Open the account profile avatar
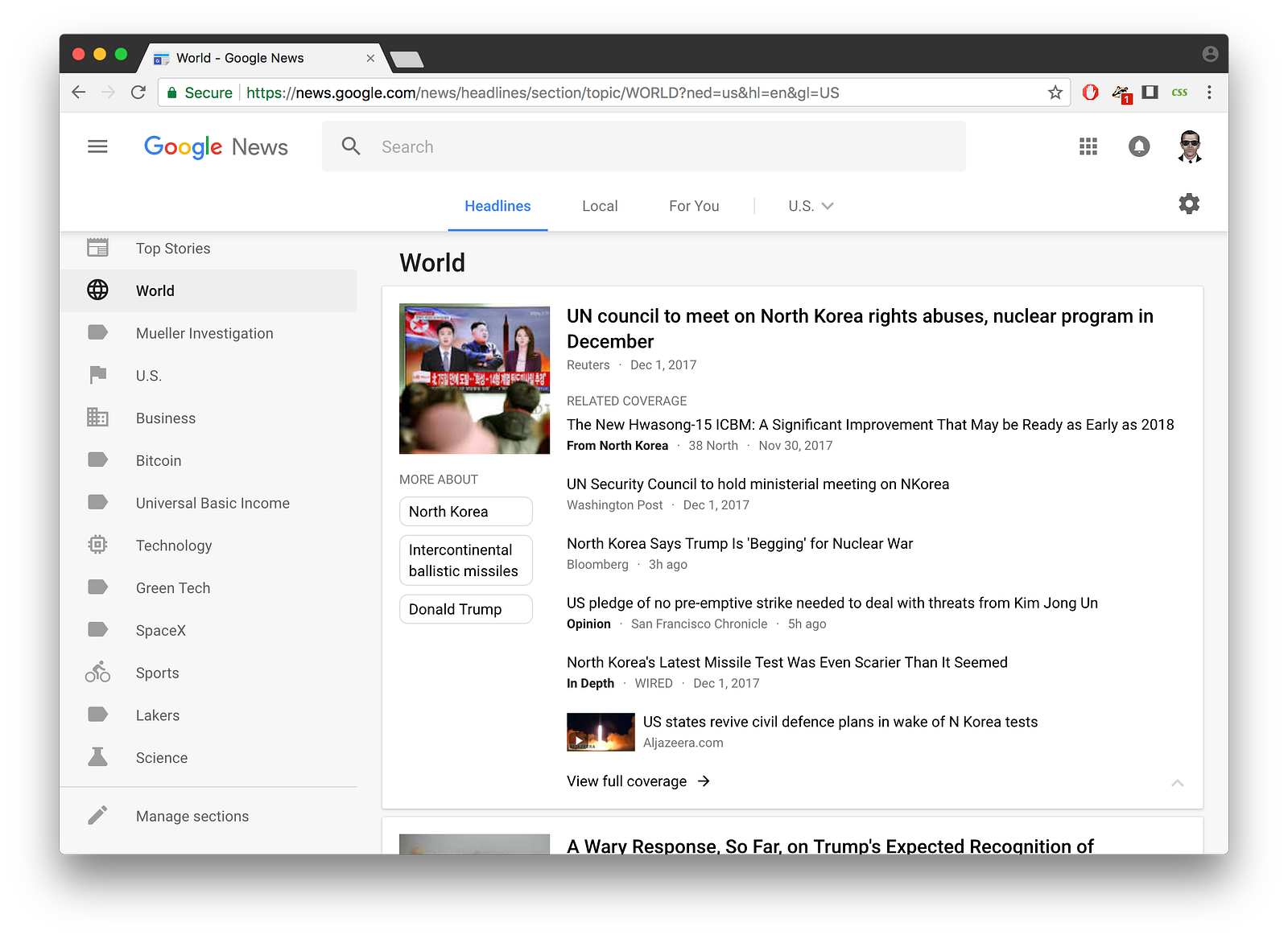 click(x=1190, y=146)
